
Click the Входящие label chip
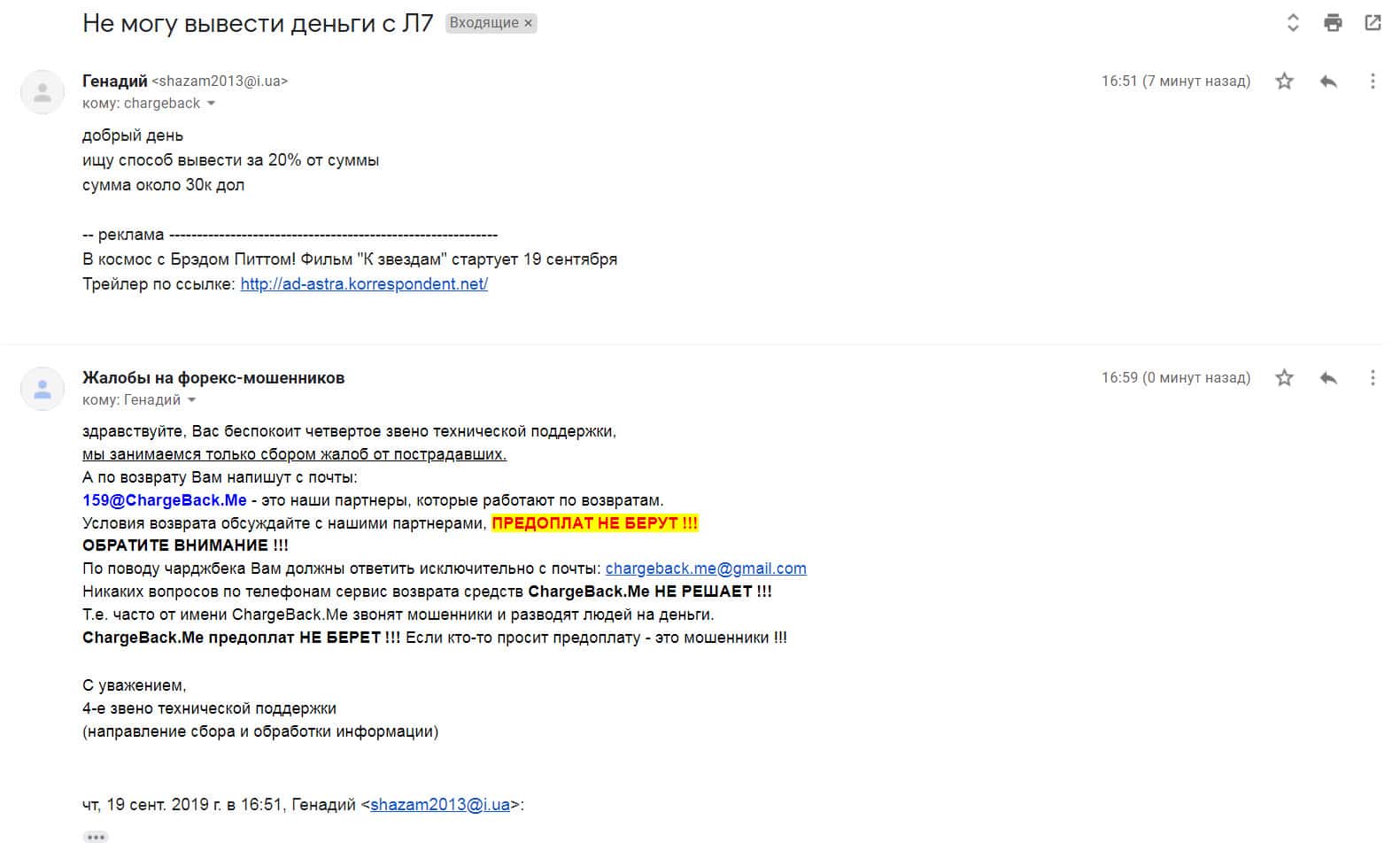483,23
